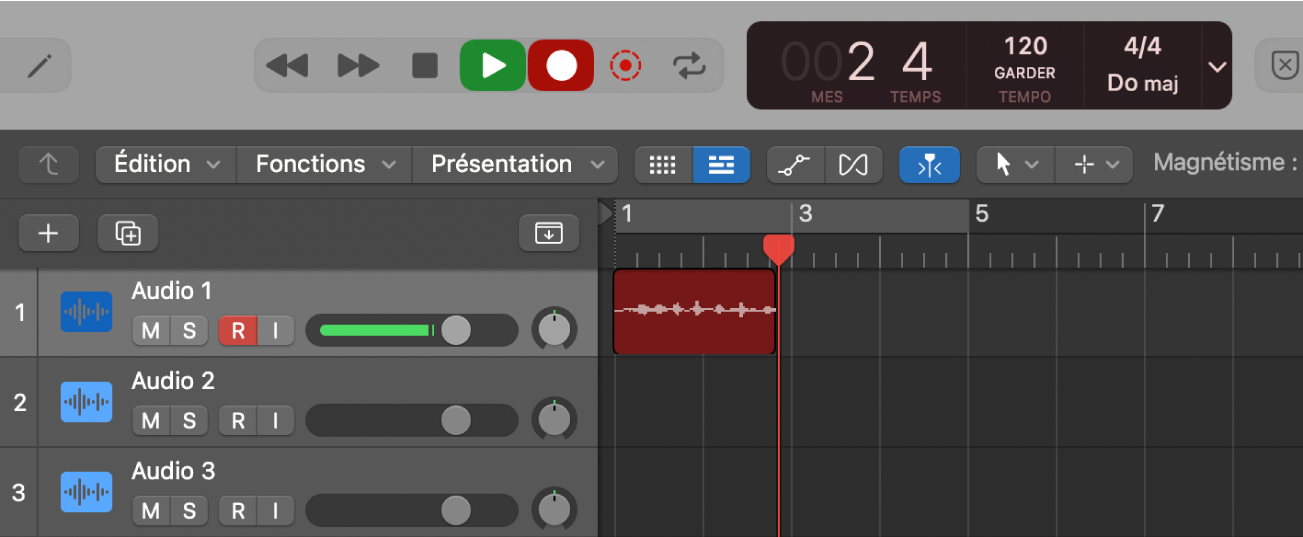Click the Audio 1 volume slider

click(412, 330)
